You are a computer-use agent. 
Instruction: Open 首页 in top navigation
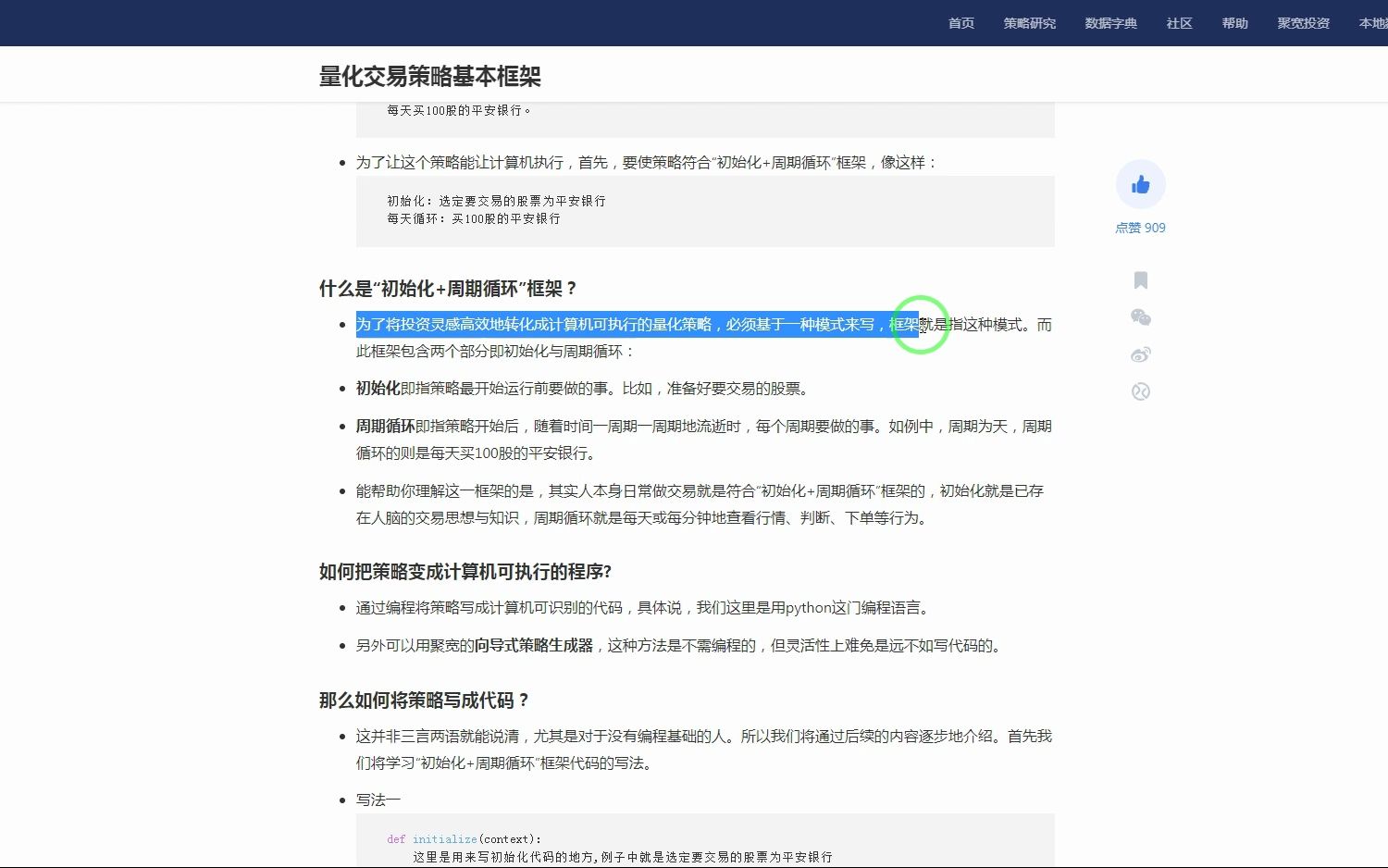pyautogui.click(x=961, y=23)
